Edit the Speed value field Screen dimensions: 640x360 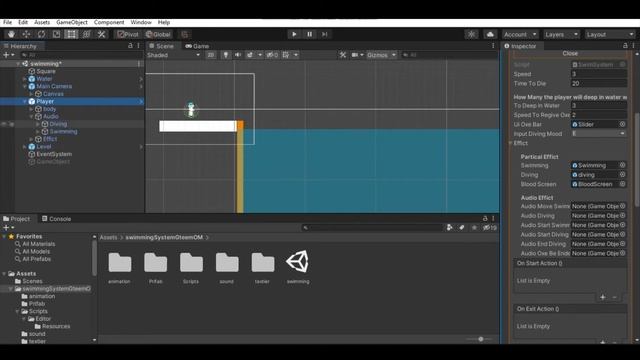[598, 74]
